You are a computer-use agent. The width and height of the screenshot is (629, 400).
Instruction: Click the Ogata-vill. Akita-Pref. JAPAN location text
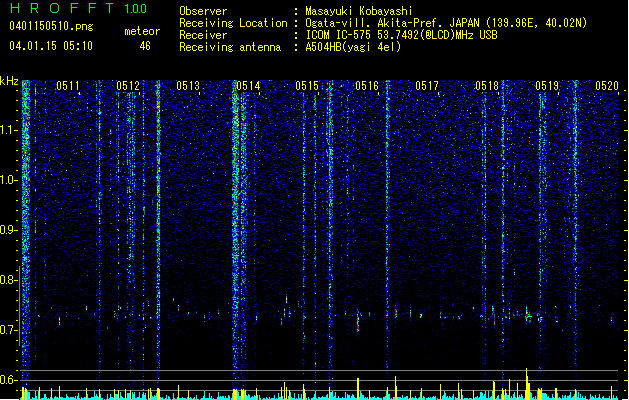(446, 23)
